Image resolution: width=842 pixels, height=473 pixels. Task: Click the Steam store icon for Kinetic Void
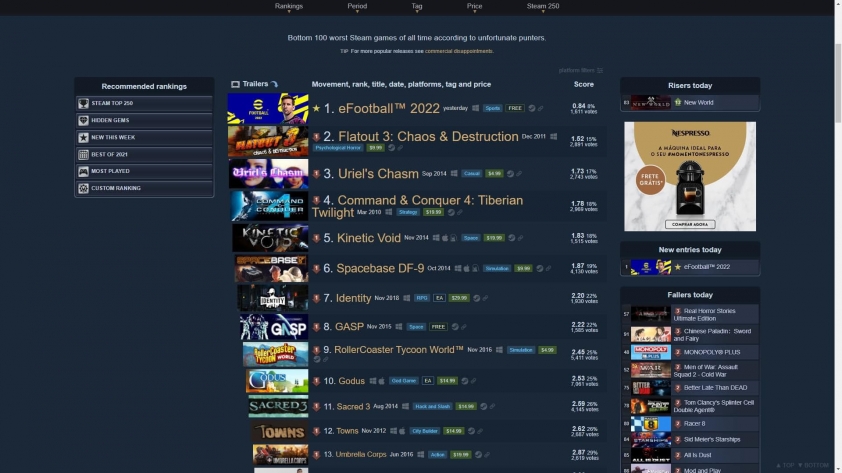point(512,238)
